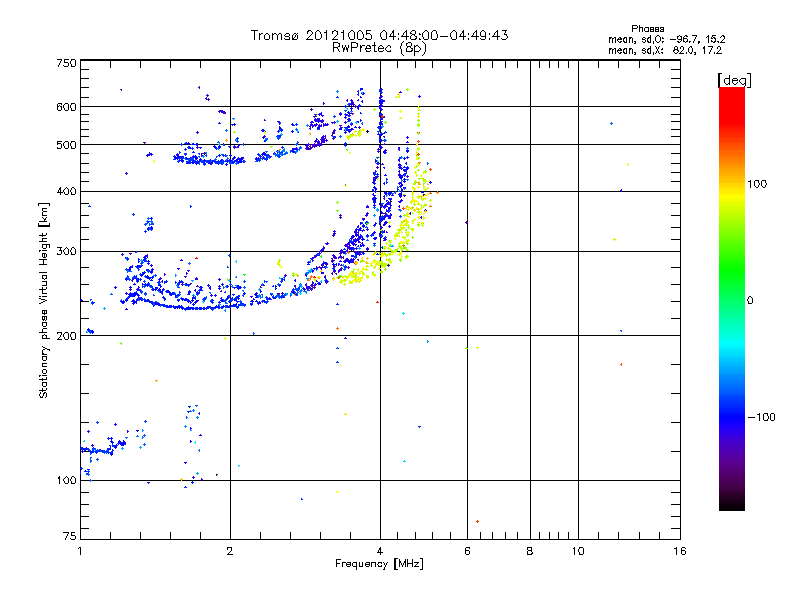The height and width of the screenshot is (600, 800).
Task: Click the '[deg]' colorbar unit label
Action: (x=734, y=80)
